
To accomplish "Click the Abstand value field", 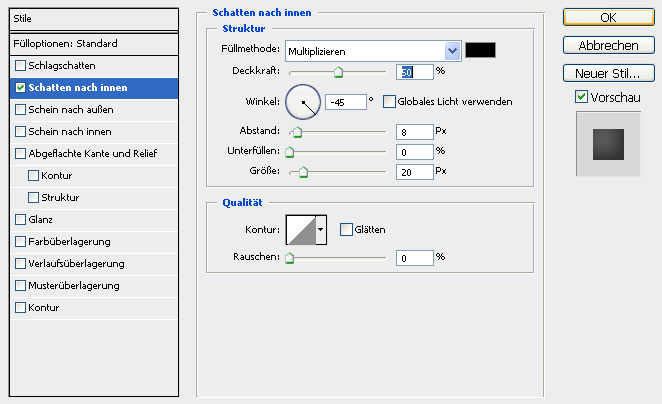I will 415,132.
